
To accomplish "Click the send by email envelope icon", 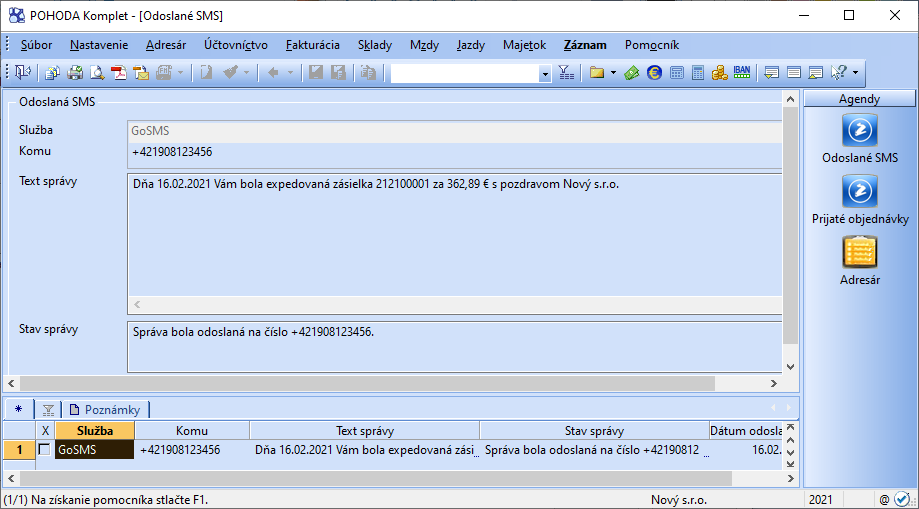I will (x=141, y=72).
